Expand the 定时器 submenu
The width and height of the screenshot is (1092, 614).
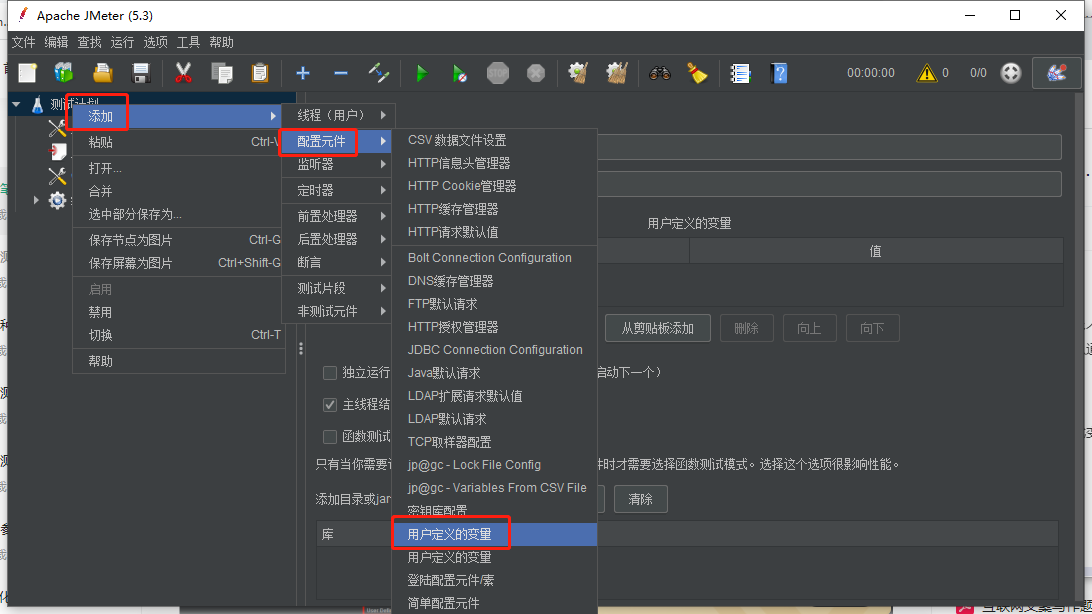pos(338,190)
